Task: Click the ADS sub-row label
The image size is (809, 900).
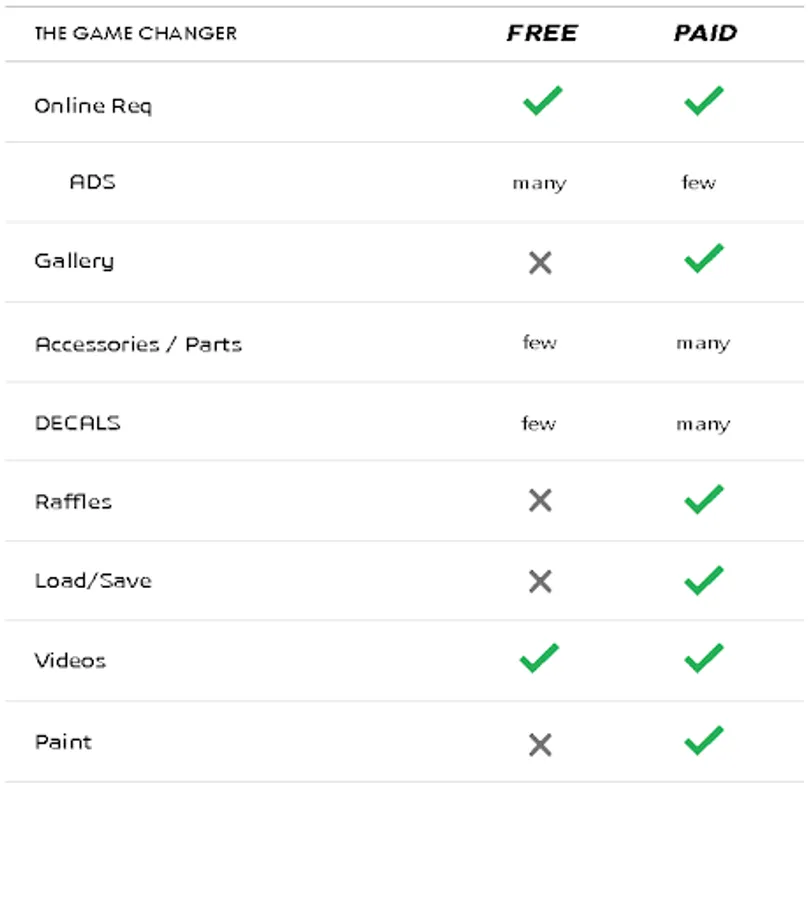Action: tap(92, 182)
